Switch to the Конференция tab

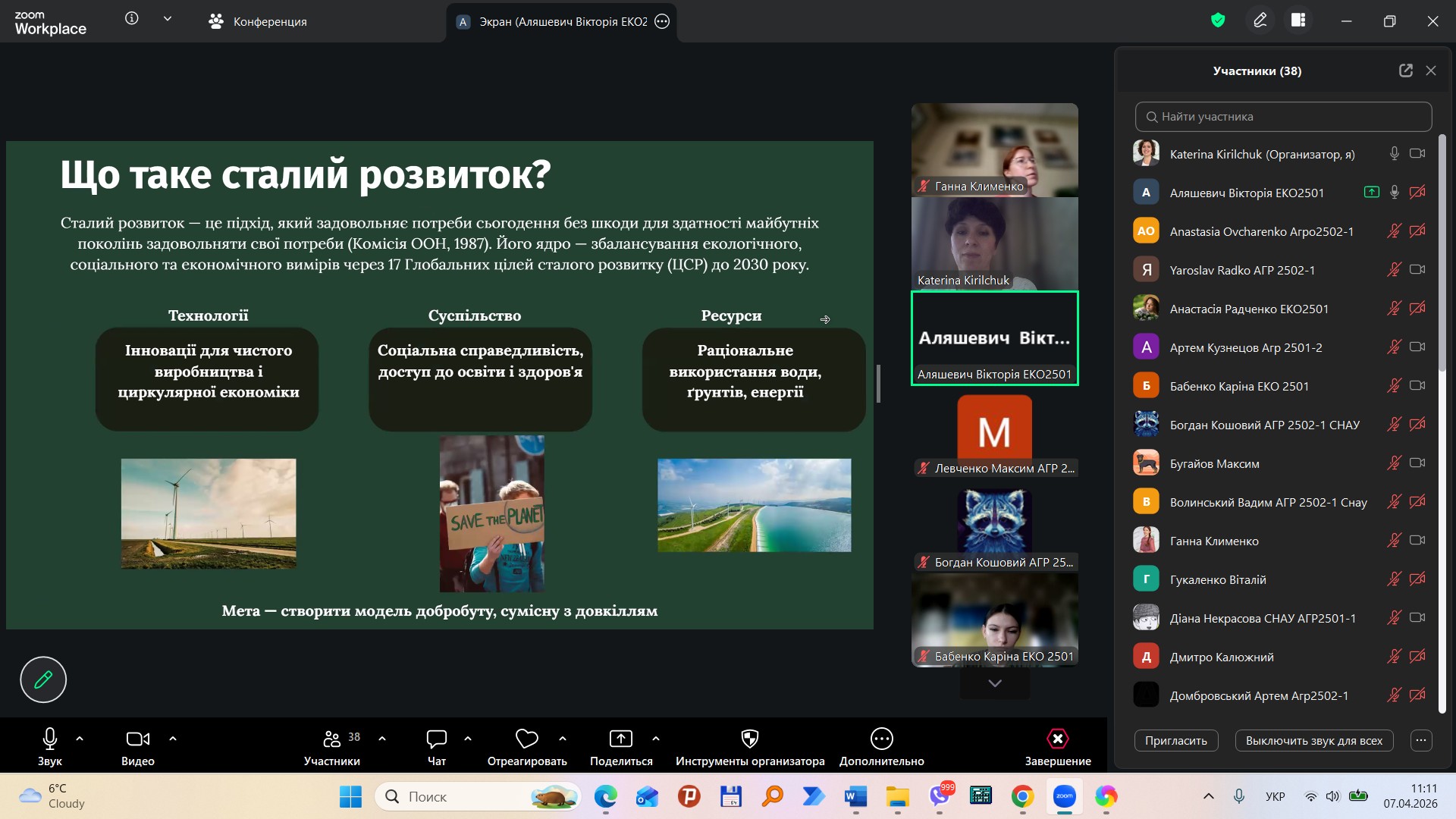pyautogui.click(x=258, y=21)
